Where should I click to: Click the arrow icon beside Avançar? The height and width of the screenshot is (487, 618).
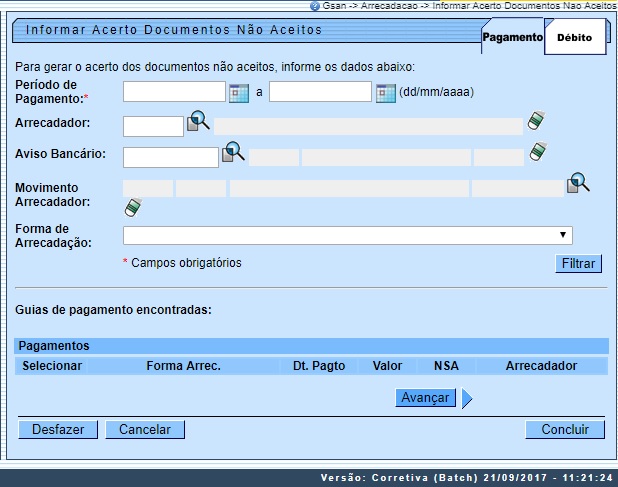click(467, 399)
